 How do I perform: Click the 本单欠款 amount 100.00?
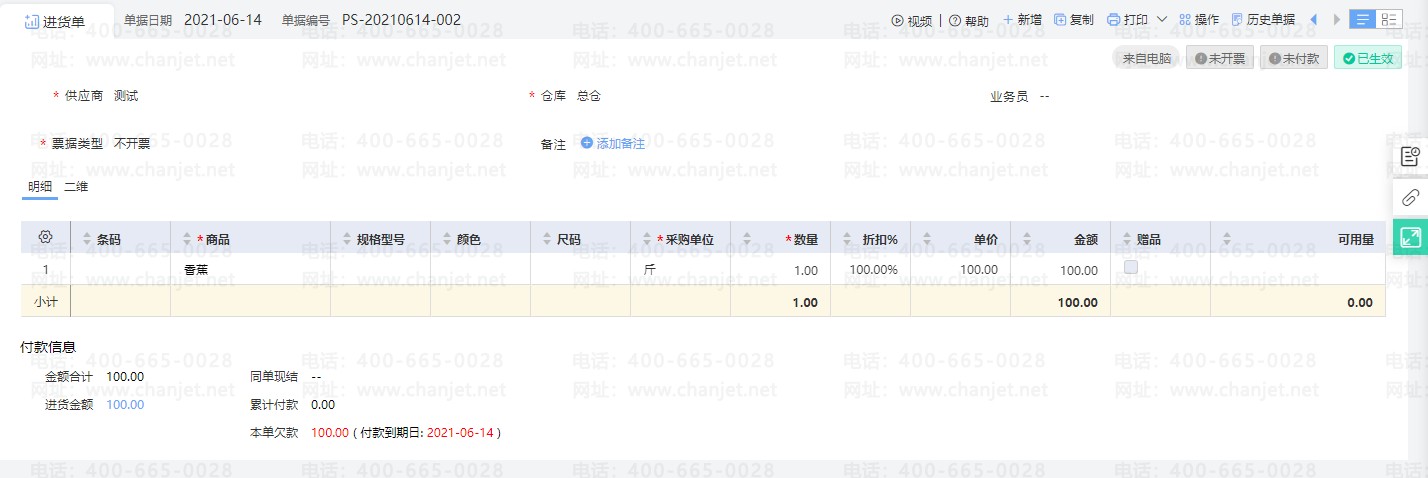(x=330, y=433)
